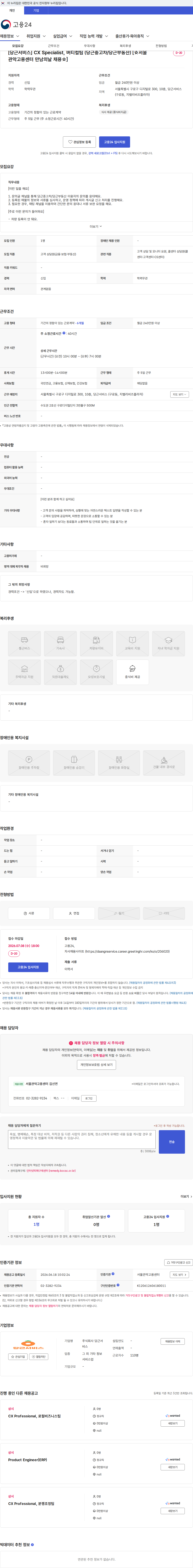This screenshot has width=193, height=1568.
Task: Click the 면접 interview step icon
Action: [74, 913]
